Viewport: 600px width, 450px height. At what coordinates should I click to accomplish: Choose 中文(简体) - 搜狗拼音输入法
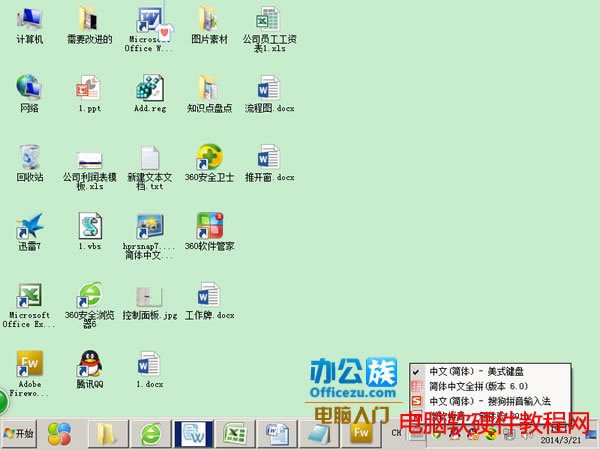490,401
